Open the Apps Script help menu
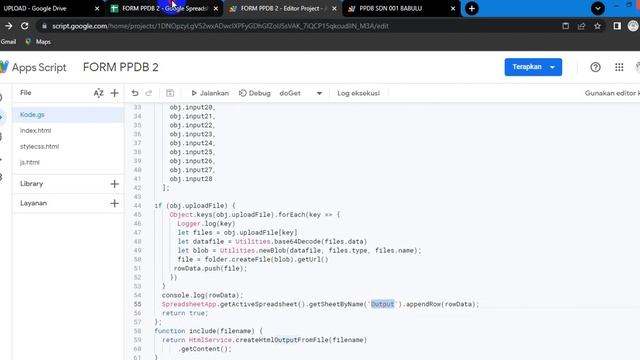Image resolution: width=640 pixels, height=360 pixels. (595, 67)
